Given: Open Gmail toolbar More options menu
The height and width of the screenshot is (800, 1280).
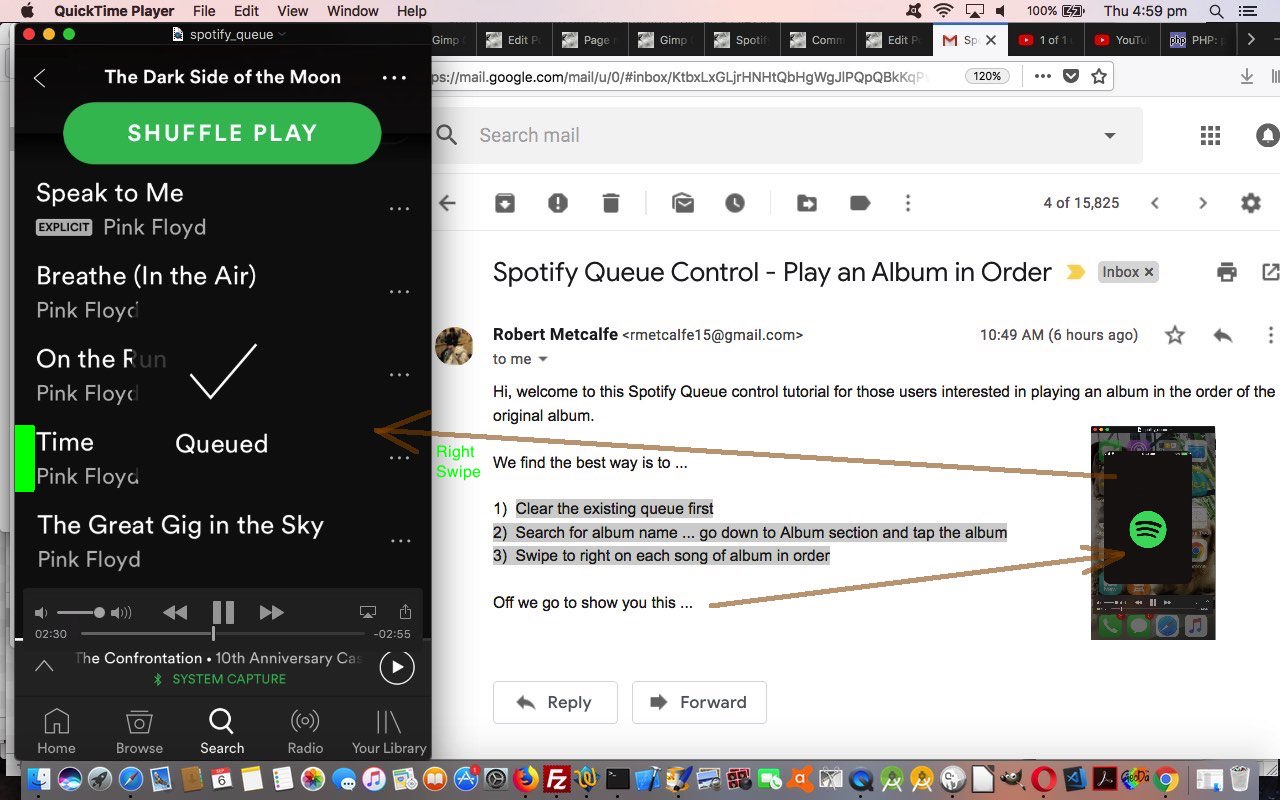Looking at the screenshot, I should click(x=908, y=203).
